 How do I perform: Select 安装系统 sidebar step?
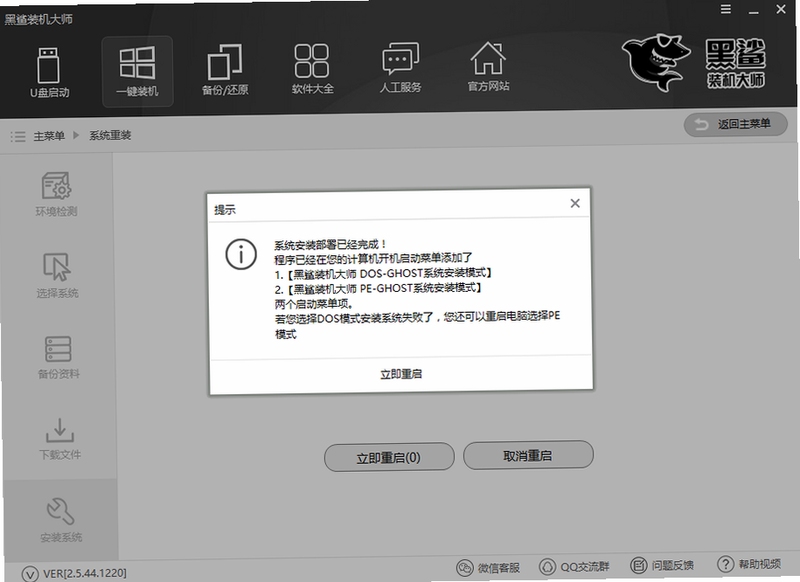pyautogui.click(x=61, y=519)
